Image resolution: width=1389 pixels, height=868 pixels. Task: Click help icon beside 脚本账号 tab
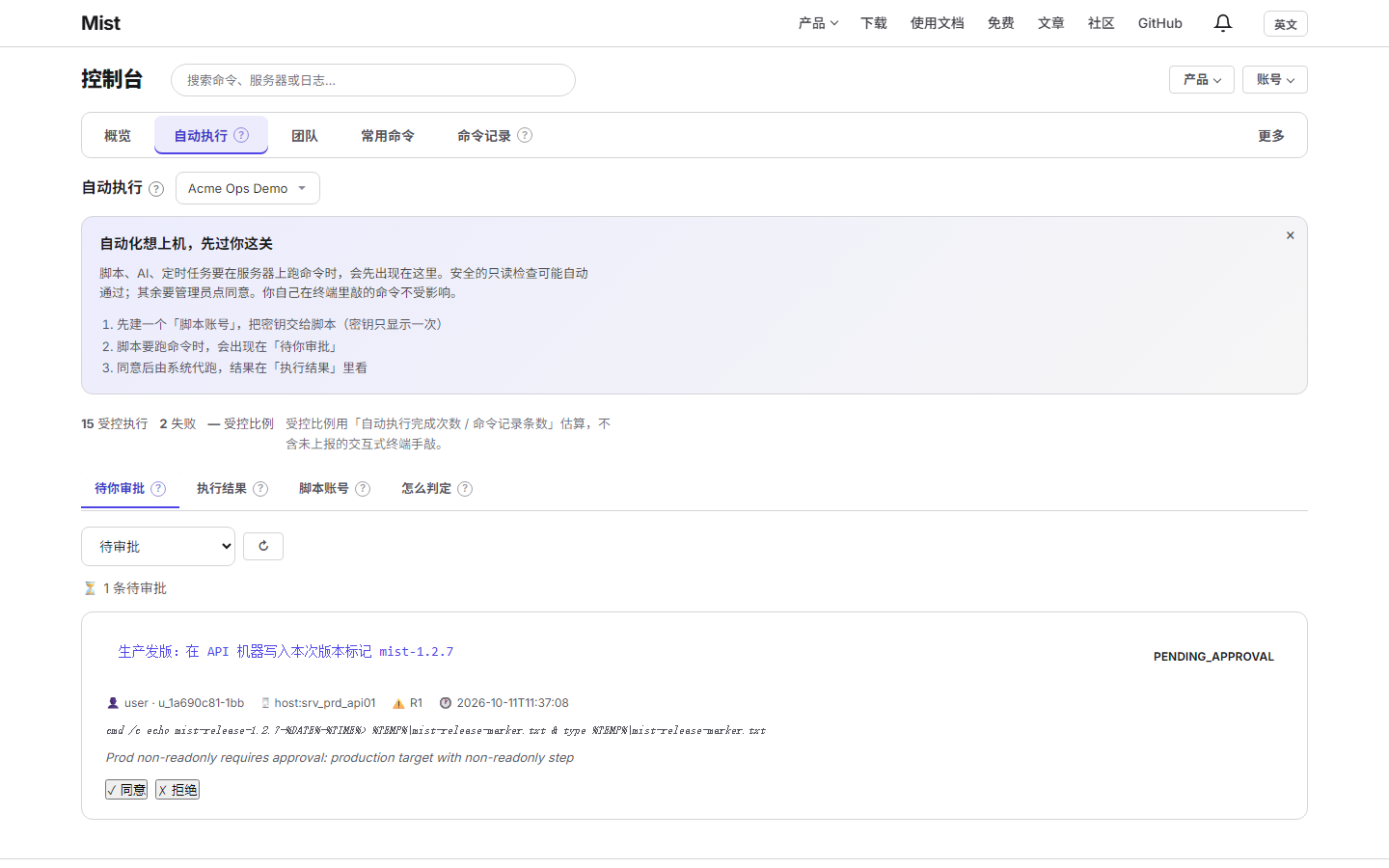(x=363, y=489)
